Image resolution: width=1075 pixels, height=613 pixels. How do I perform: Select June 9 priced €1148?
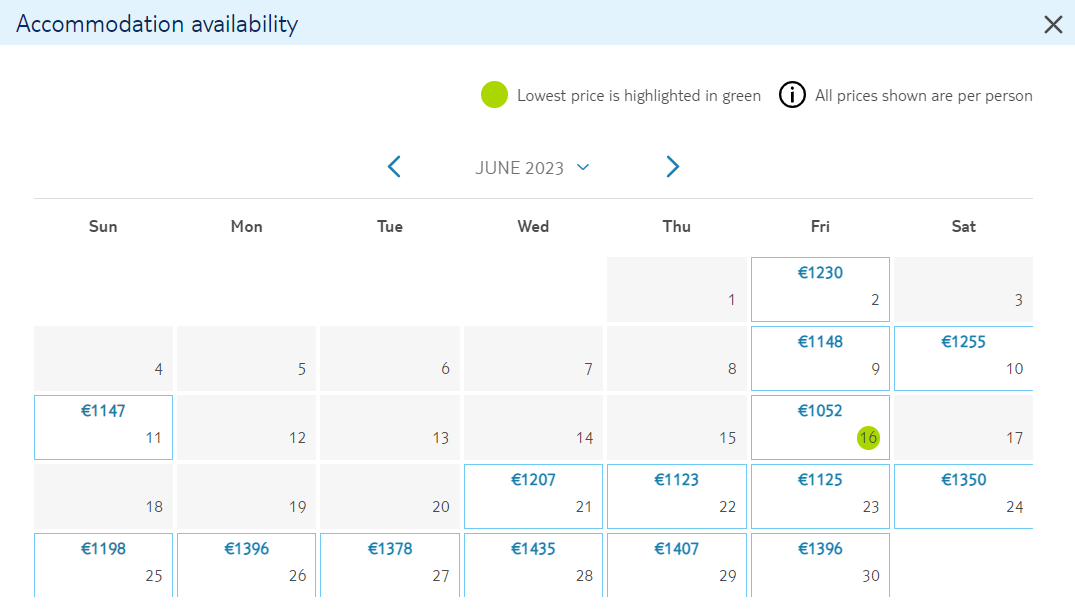pos(820,359)
